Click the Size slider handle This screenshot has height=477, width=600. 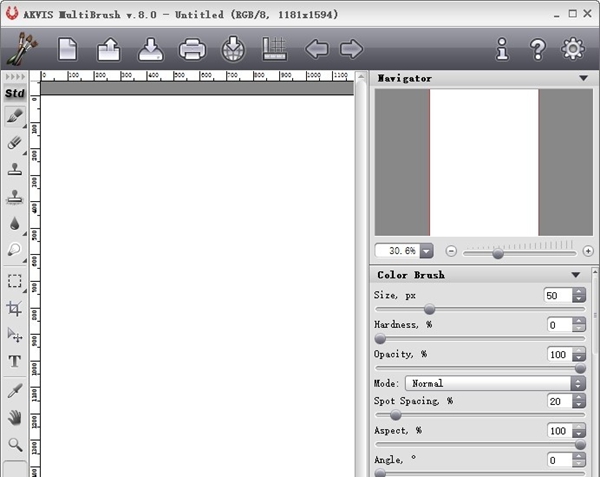point(429,309)
